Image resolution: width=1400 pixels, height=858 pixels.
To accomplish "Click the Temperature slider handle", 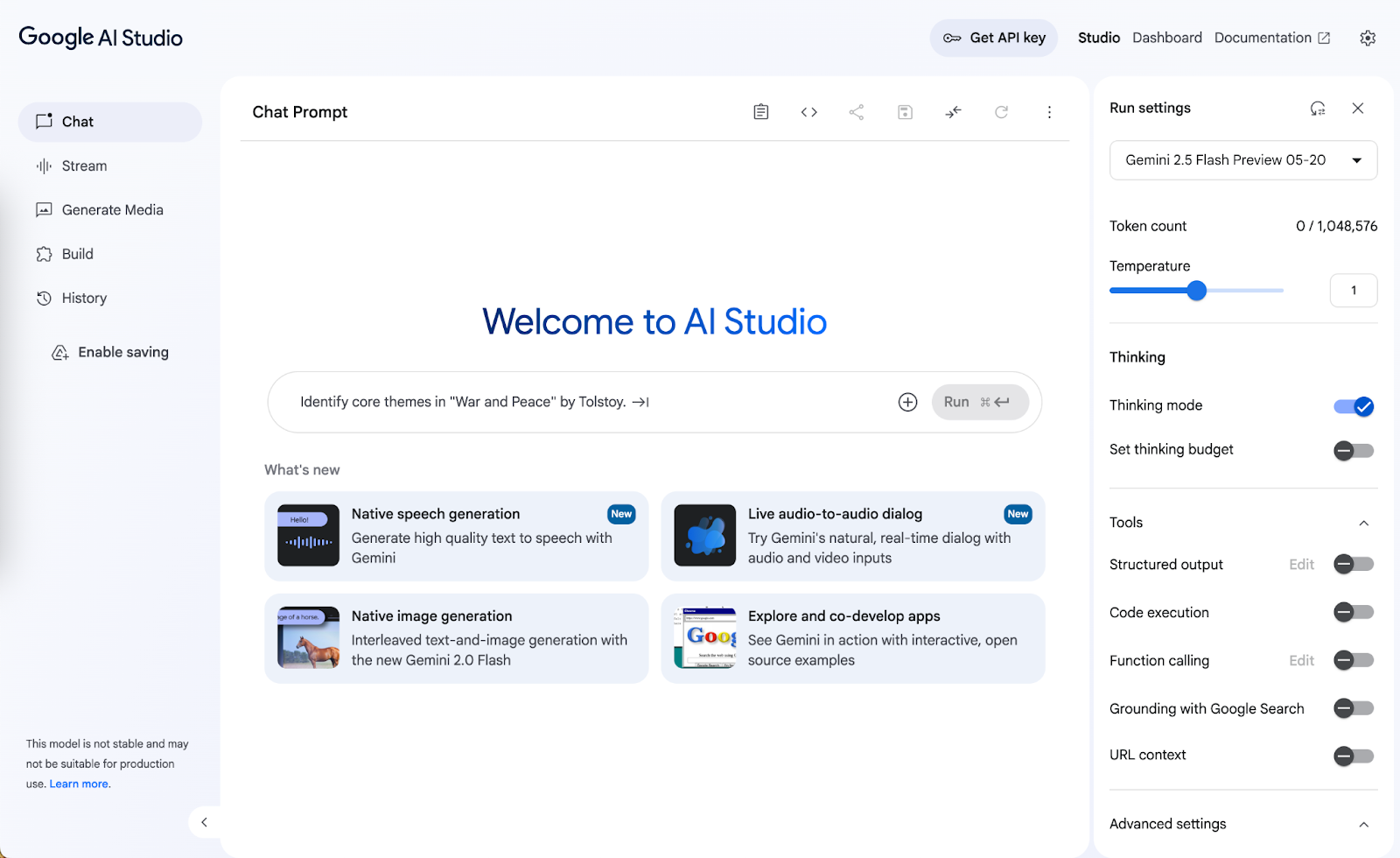I will (1197, 291).
